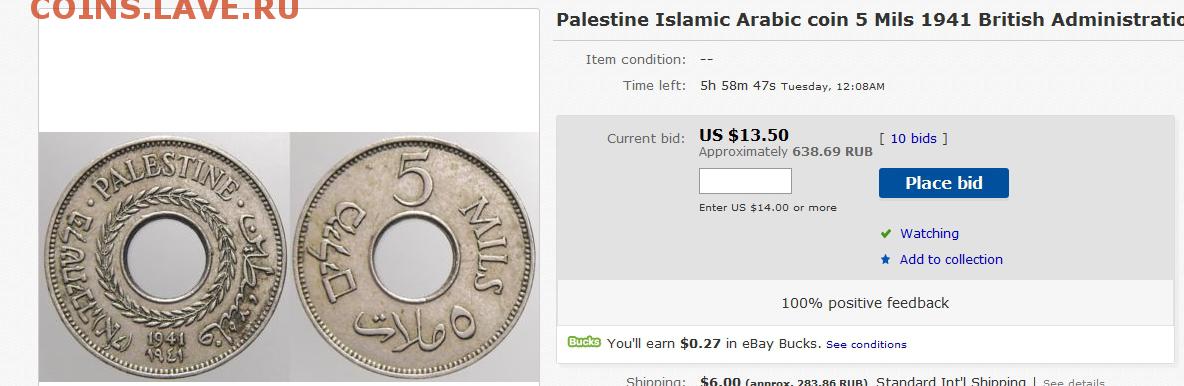Click the blue star collection icon
The image size is (1184, 386).
pyautogui.click(x=886, y=259)
